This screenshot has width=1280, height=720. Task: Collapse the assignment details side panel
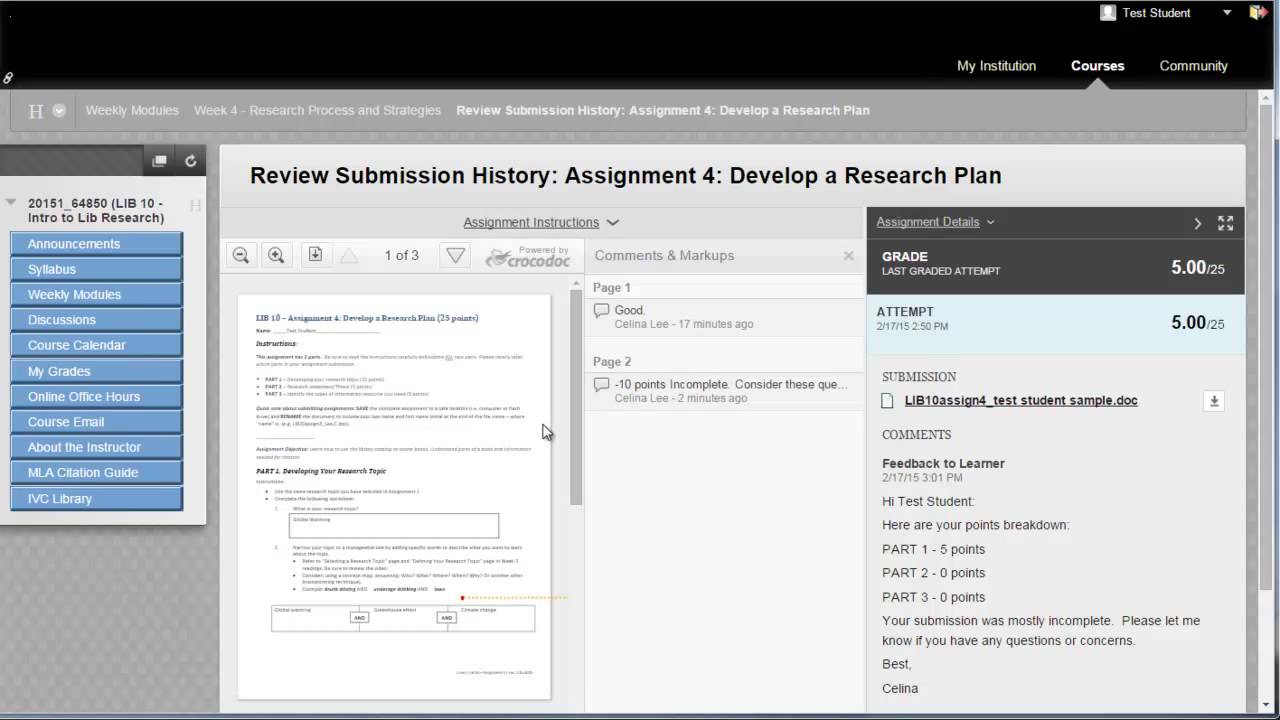pos(1197,223)
